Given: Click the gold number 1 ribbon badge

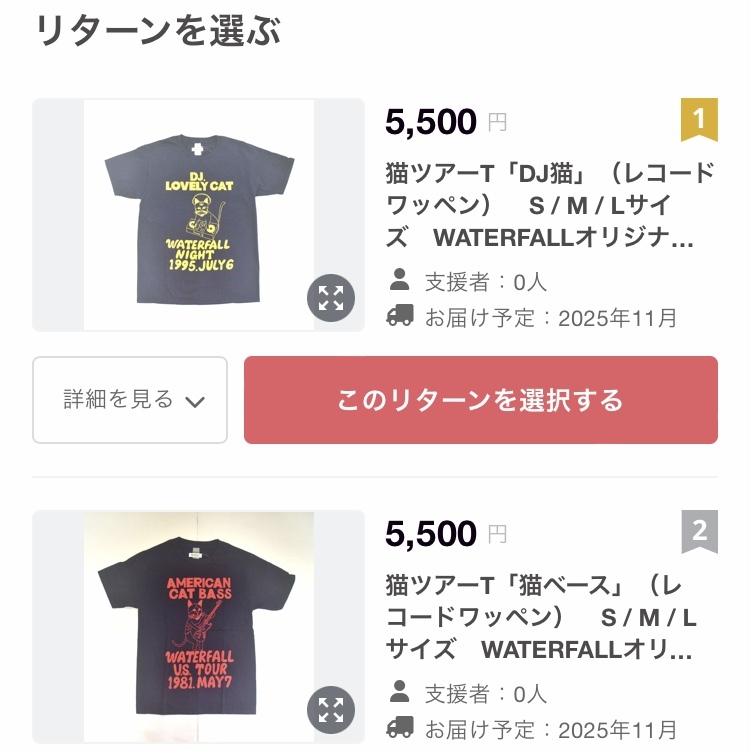Looking at the screenshot, I should pos(699,120).
